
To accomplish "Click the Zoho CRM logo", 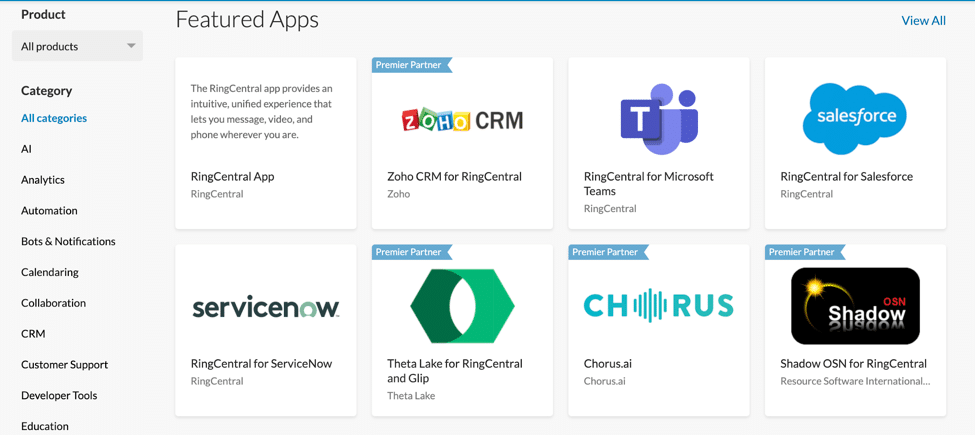I will coord(462,120).
